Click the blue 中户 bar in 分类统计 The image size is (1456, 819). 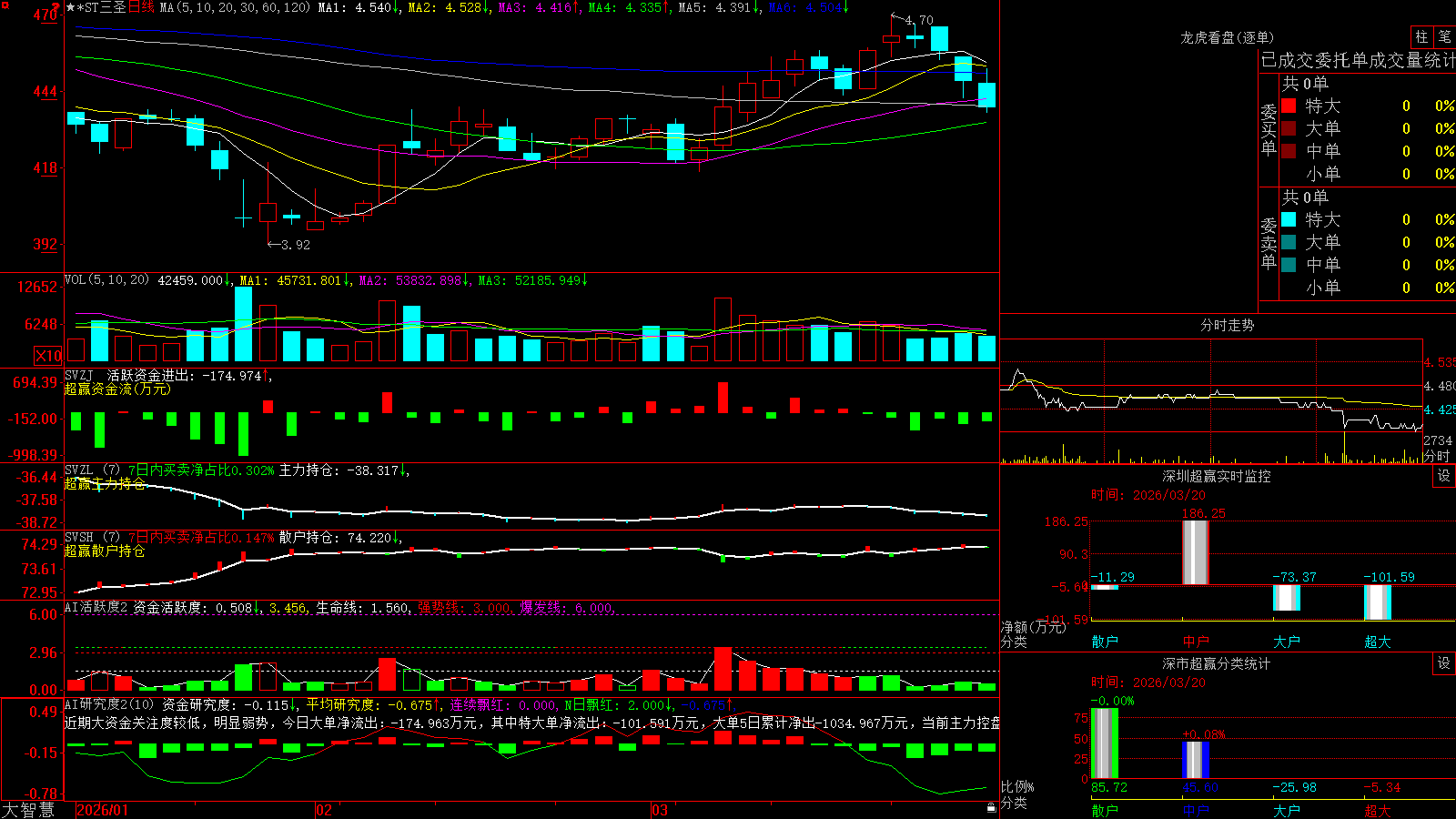coord(1195,760)
